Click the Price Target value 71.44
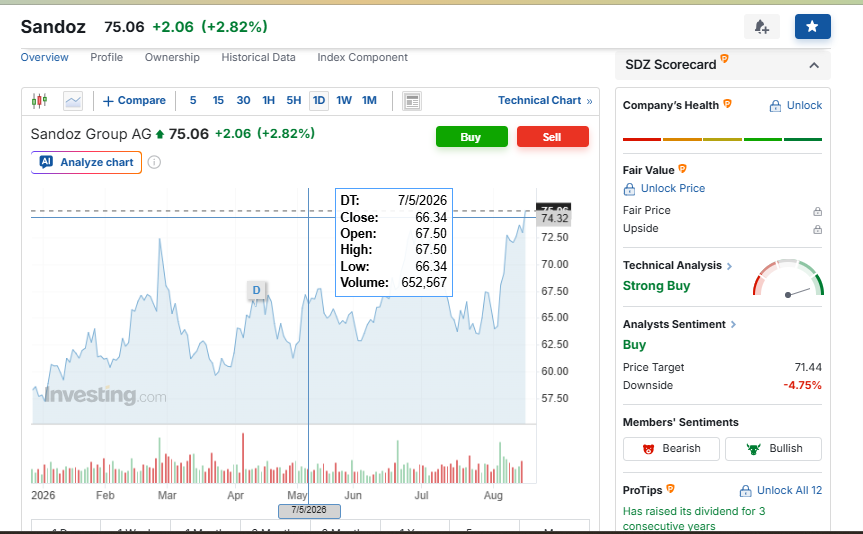 coord(808,367)
